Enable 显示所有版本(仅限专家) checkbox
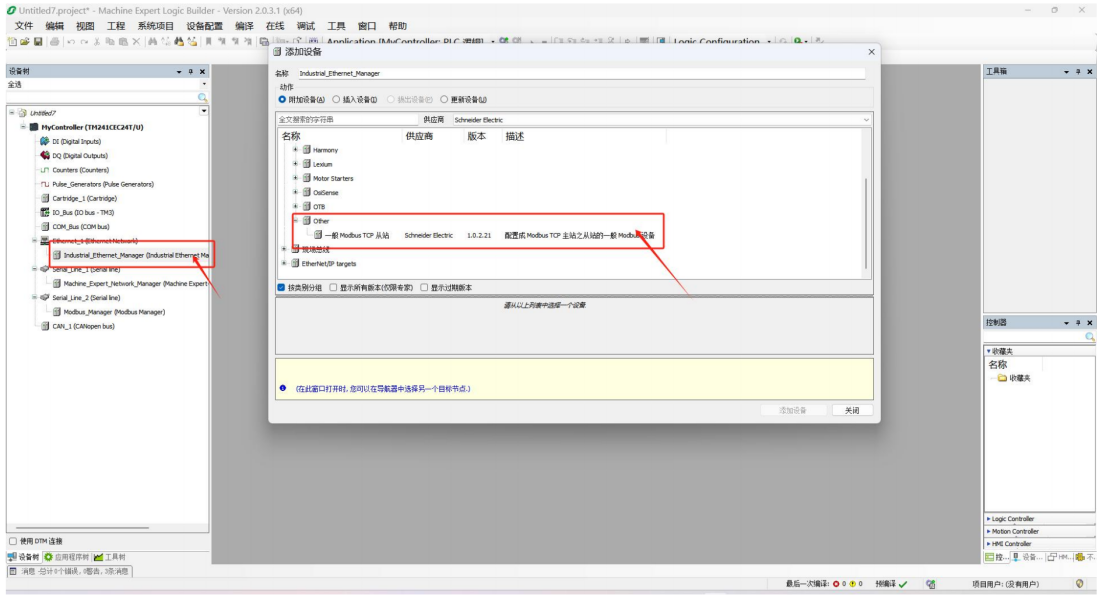This screenshot has width=1106, height=603. (x=333, y=287)
